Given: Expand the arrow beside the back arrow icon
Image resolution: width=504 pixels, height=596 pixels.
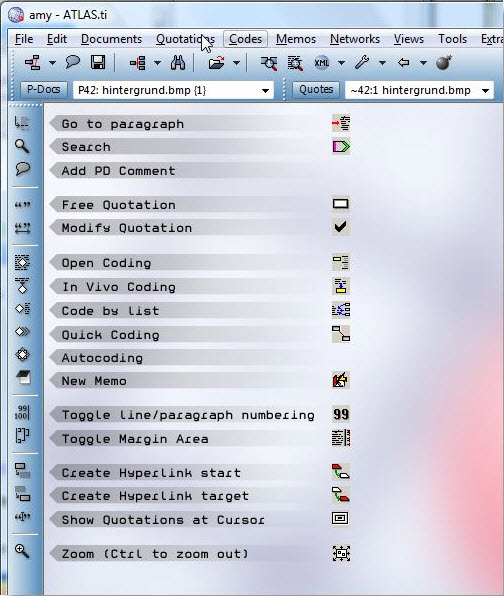Looking at the screenshot, I should 423,63.
